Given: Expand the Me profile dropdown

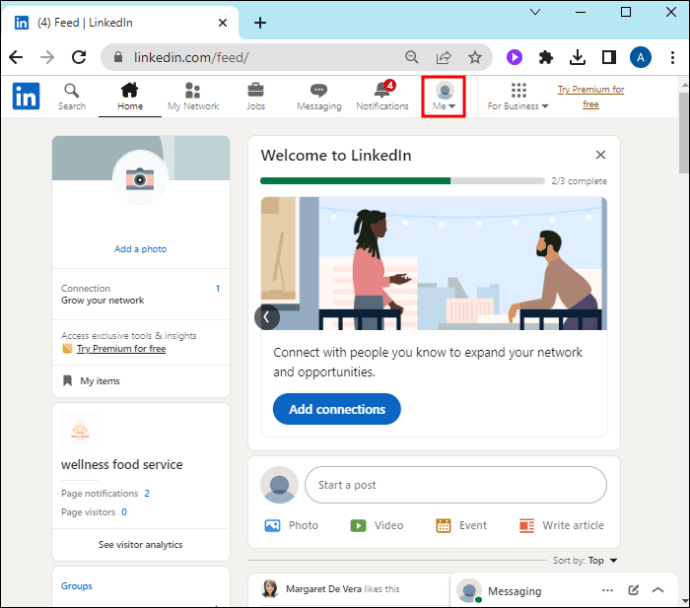Looking at the screenshot, I should (444, 97).
